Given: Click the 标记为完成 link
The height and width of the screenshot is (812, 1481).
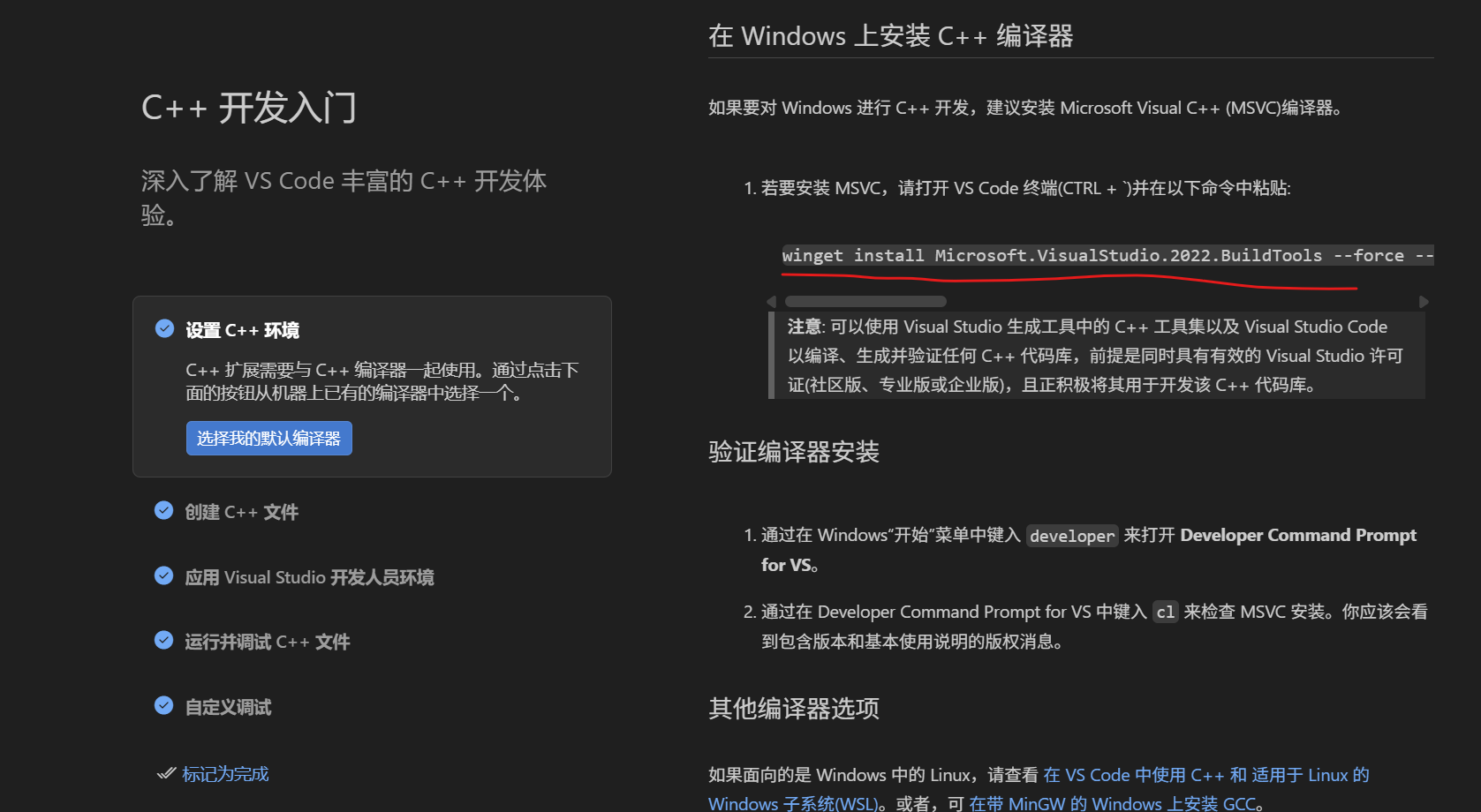Looking at the screenshot, I should click(x=225, y=774).
